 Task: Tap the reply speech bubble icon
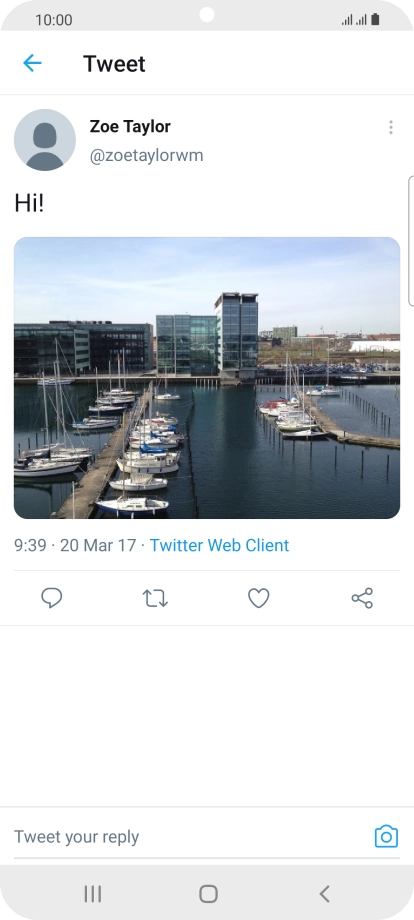point(52,598)
